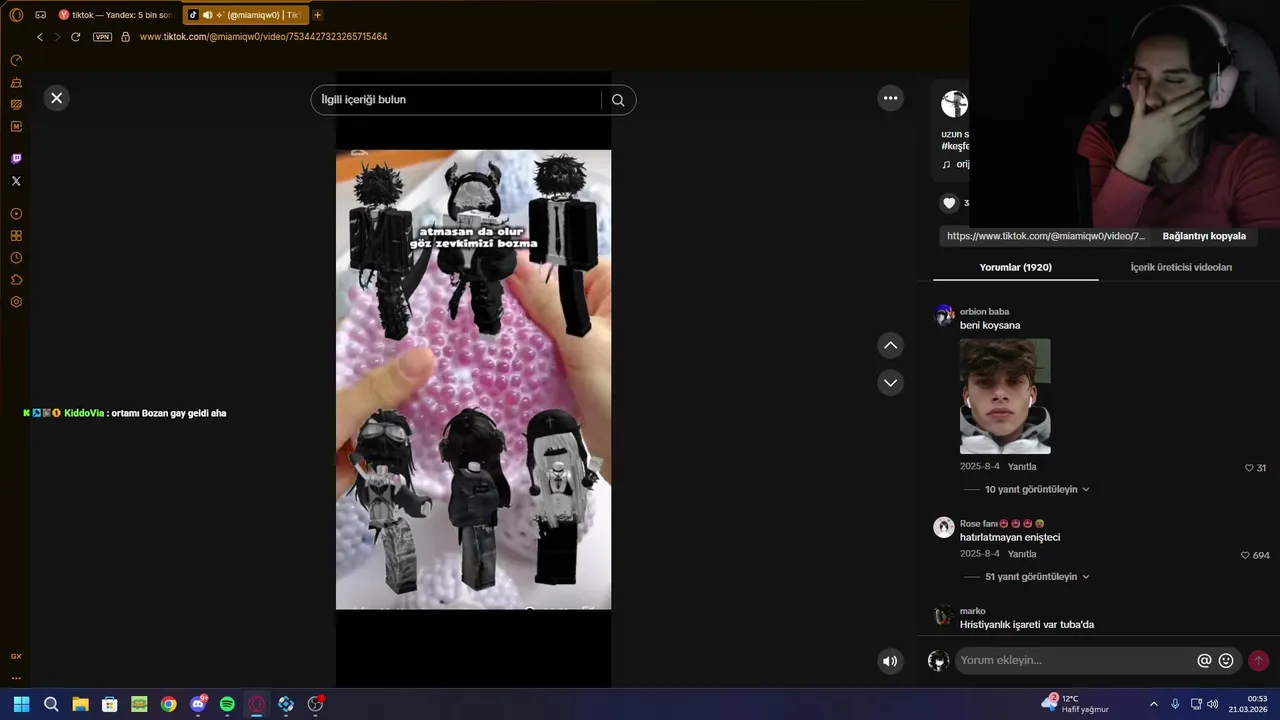Screen dimensions: 1280x720
Task: Close the TikTok video viewer with X
Action: point(56,98)
